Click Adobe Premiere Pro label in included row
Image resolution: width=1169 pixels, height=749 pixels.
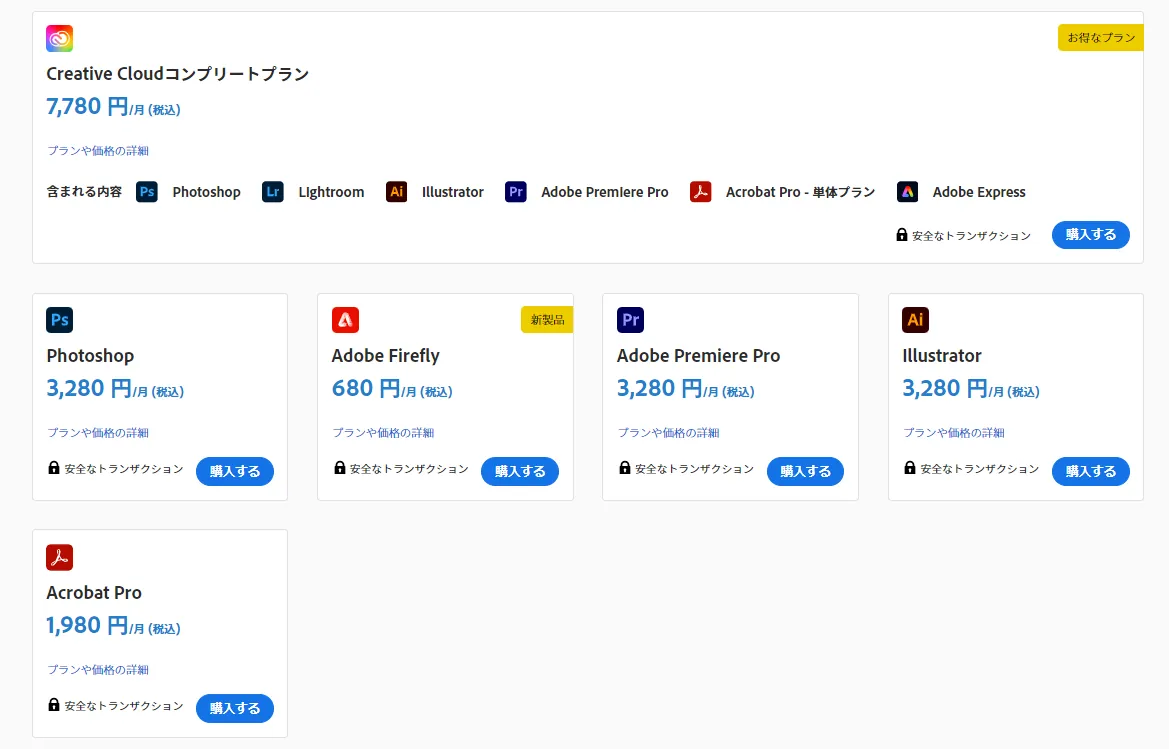605,192
